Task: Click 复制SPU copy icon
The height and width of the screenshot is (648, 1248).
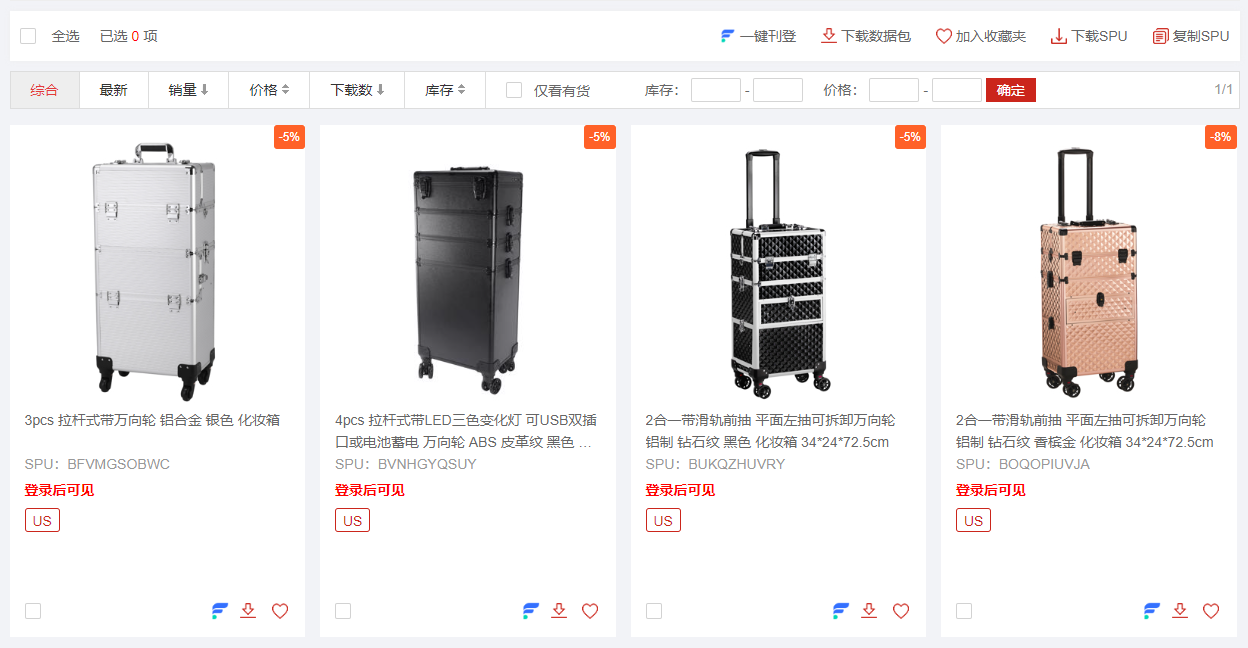Action: tap(1160, 36)
